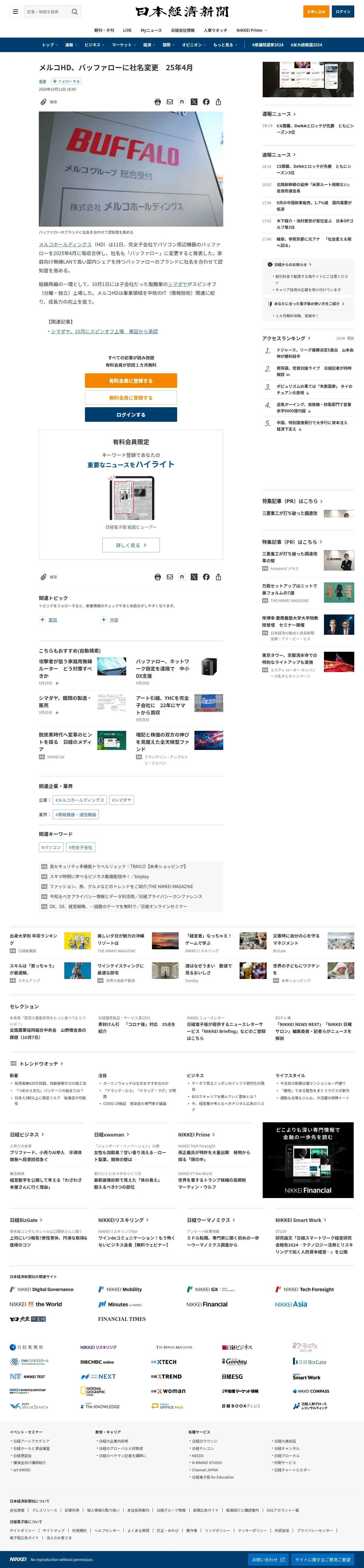Click NIKKEI Financial banner ad
The image size is (364, 1568).
click(x=308, y=1160)
